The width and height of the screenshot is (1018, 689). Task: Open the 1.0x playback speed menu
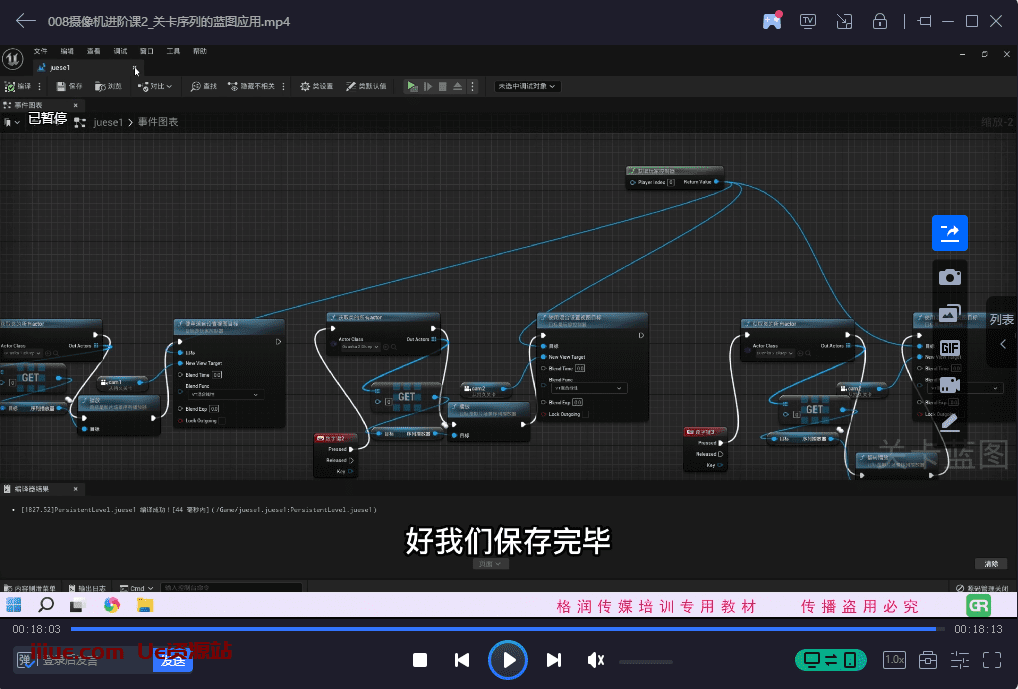(x=894, y=660)
